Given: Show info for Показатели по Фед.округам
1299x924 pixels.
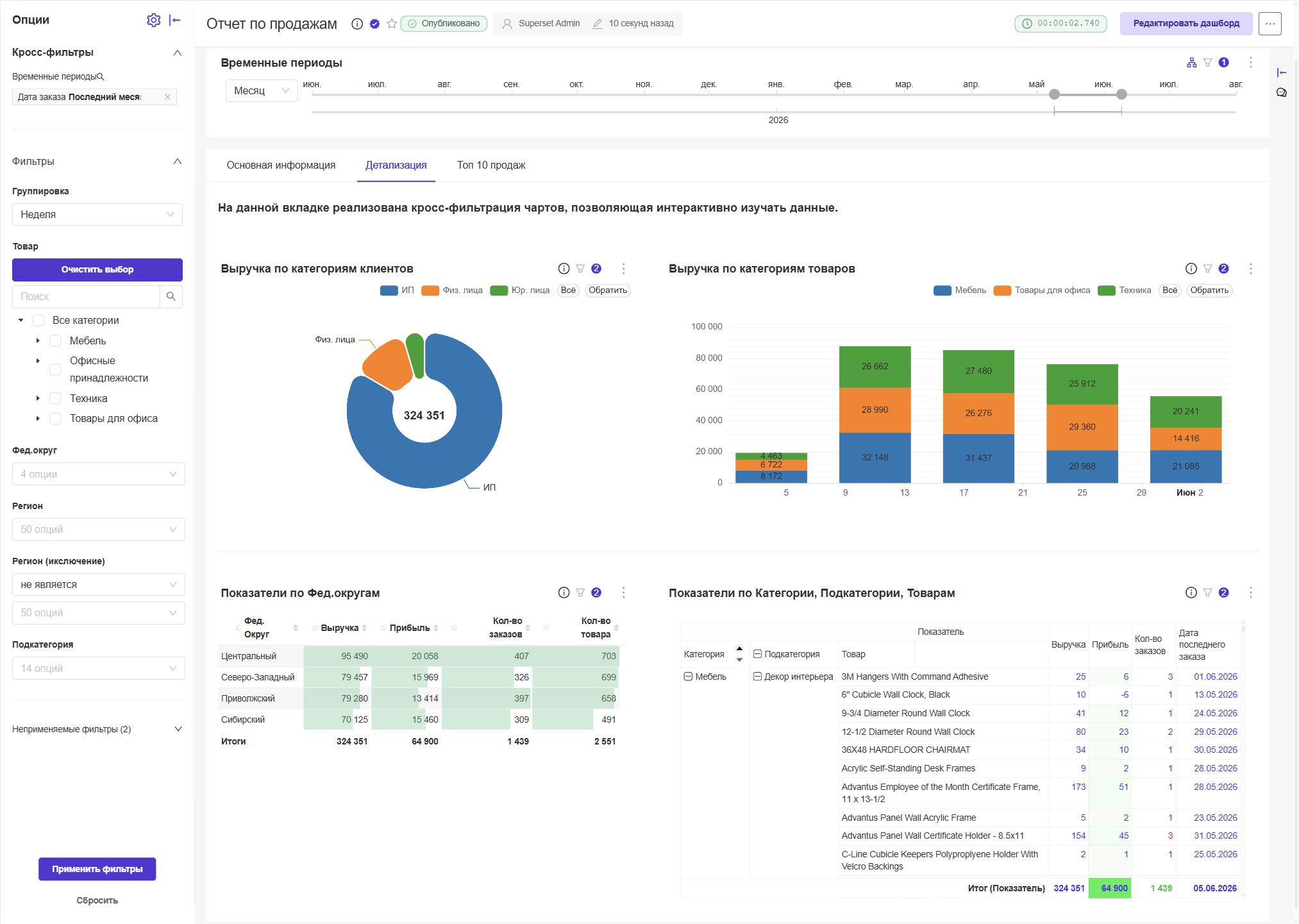Looking at the screenshot, I should tap(564, 592).
